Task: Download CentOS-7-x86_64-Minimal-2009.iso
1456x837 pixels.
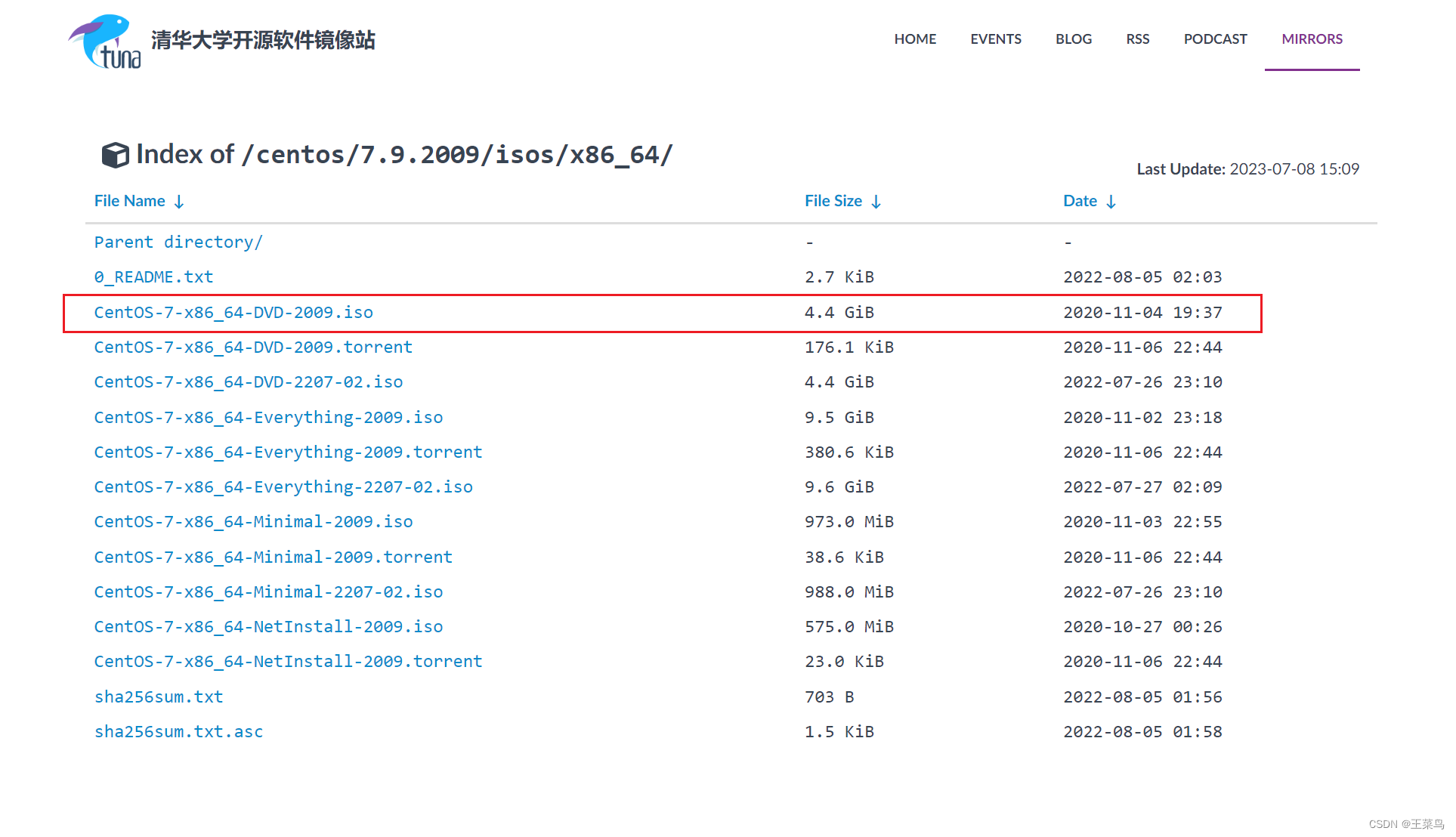Action: (253, 522)
